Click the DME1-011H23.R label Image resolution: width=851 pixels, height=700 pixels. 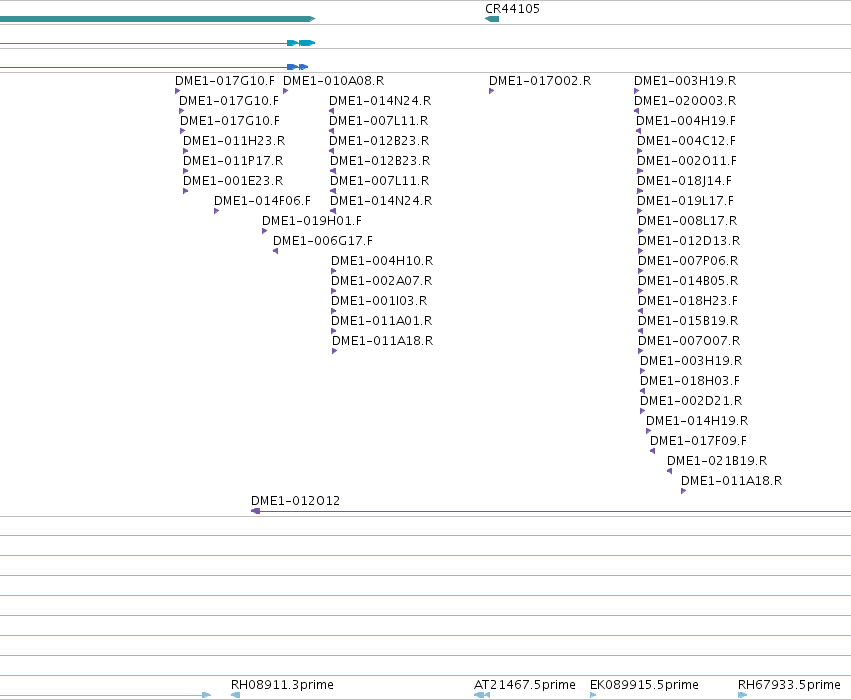tap(234, 141)
